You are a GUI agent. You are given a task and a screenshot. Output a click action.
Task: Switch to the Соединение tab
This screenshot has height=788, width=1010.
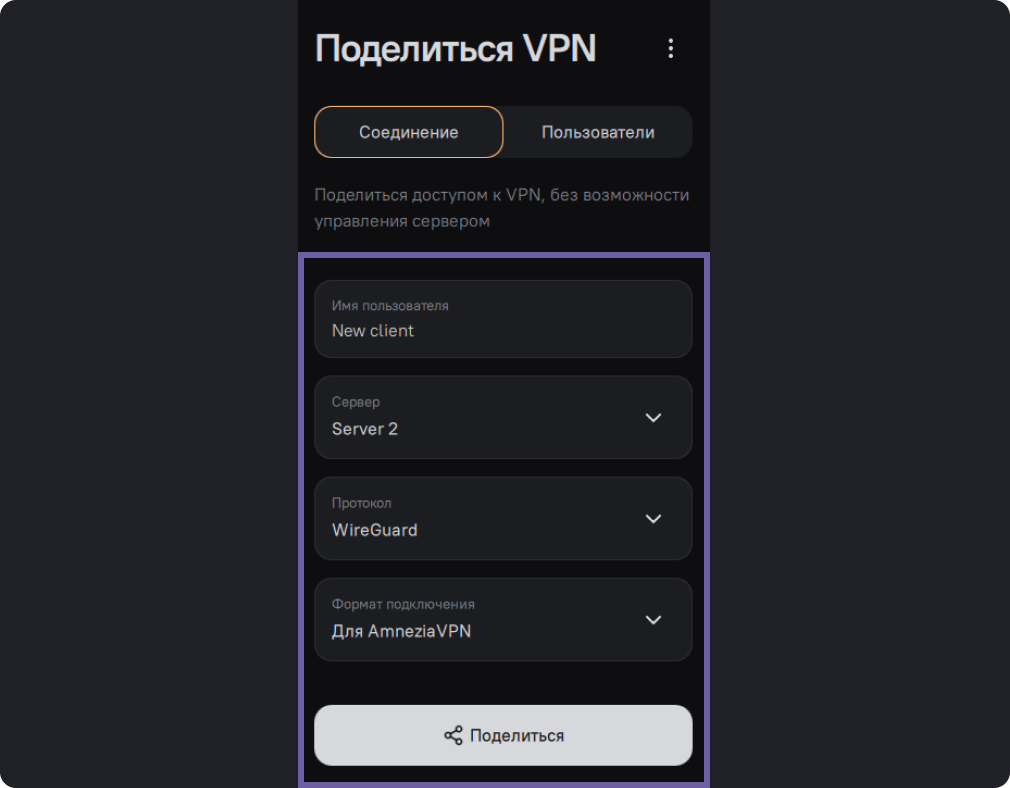(408, 132)
